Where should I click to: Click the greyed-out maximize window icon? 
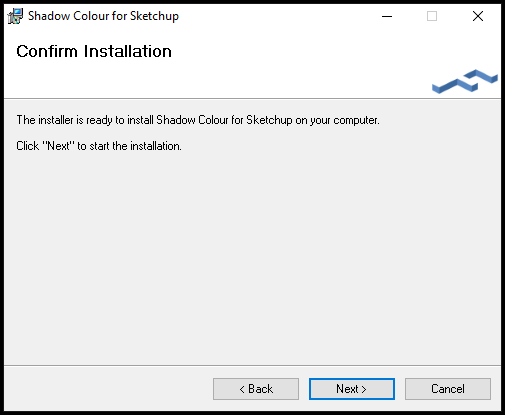point(432,16)
